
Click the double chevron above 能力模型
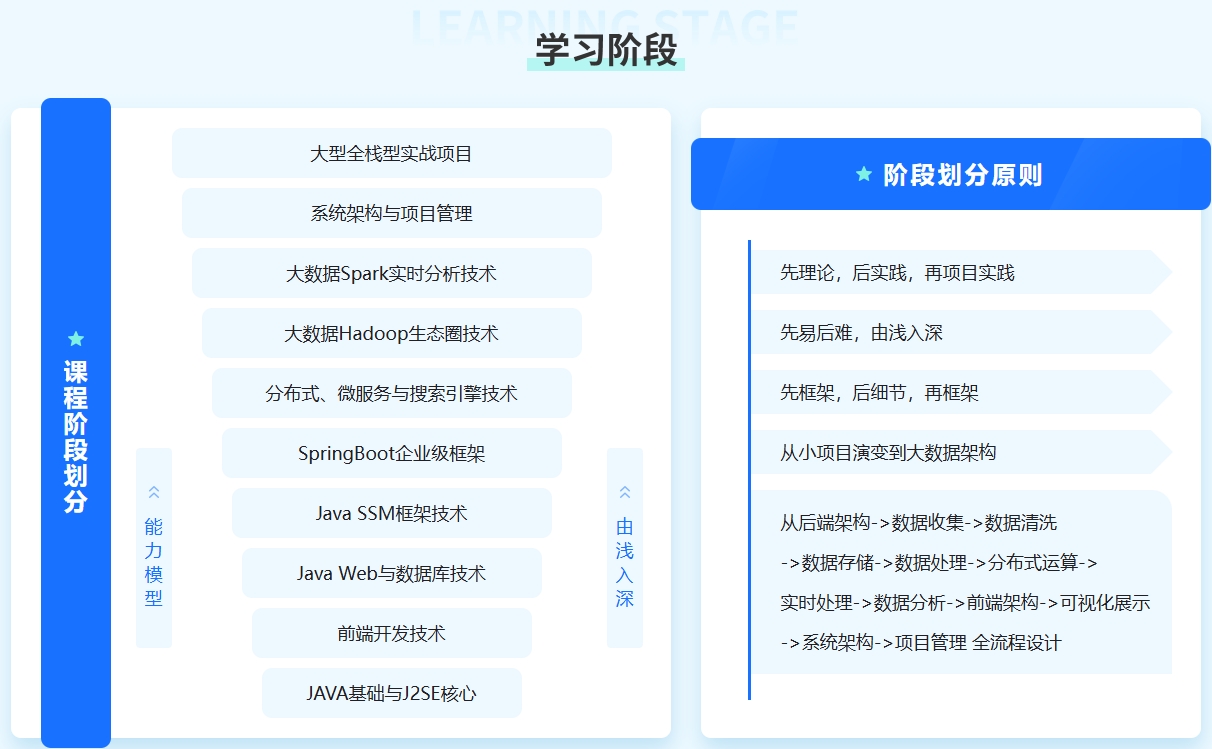click(154, 492)
